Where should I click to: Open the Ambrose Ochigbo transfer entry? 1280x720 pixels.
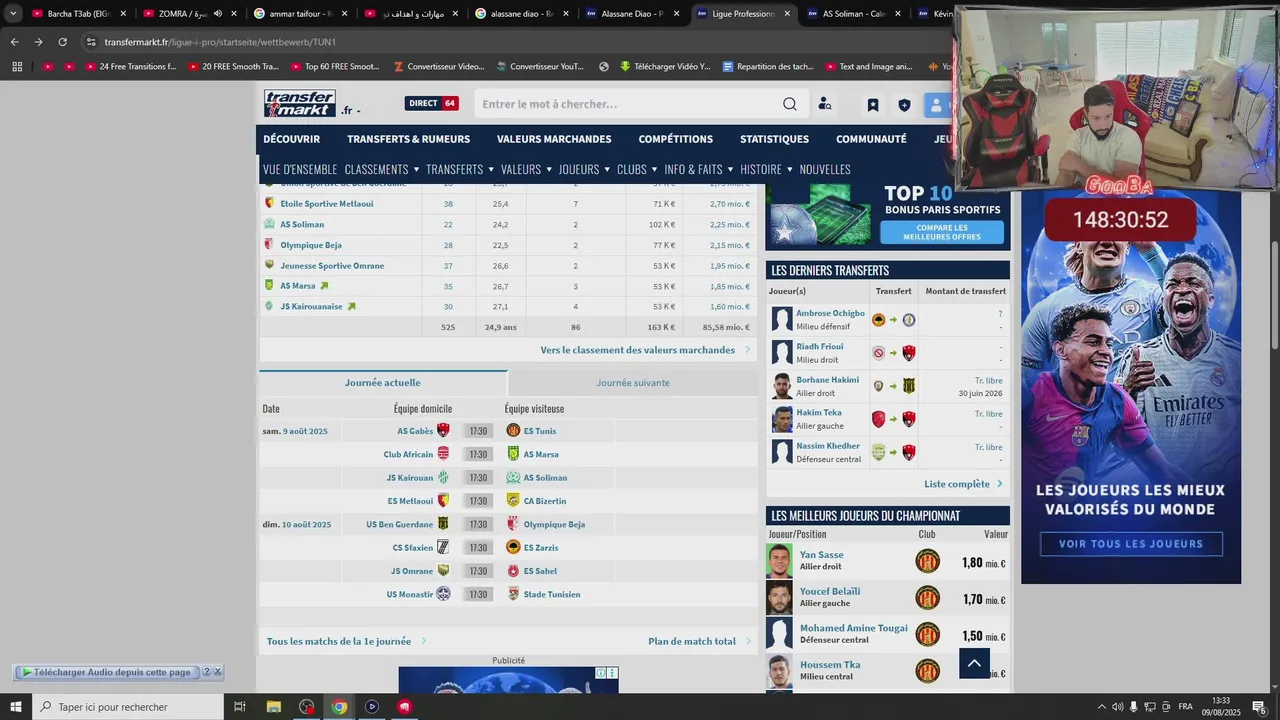point(830,313)
